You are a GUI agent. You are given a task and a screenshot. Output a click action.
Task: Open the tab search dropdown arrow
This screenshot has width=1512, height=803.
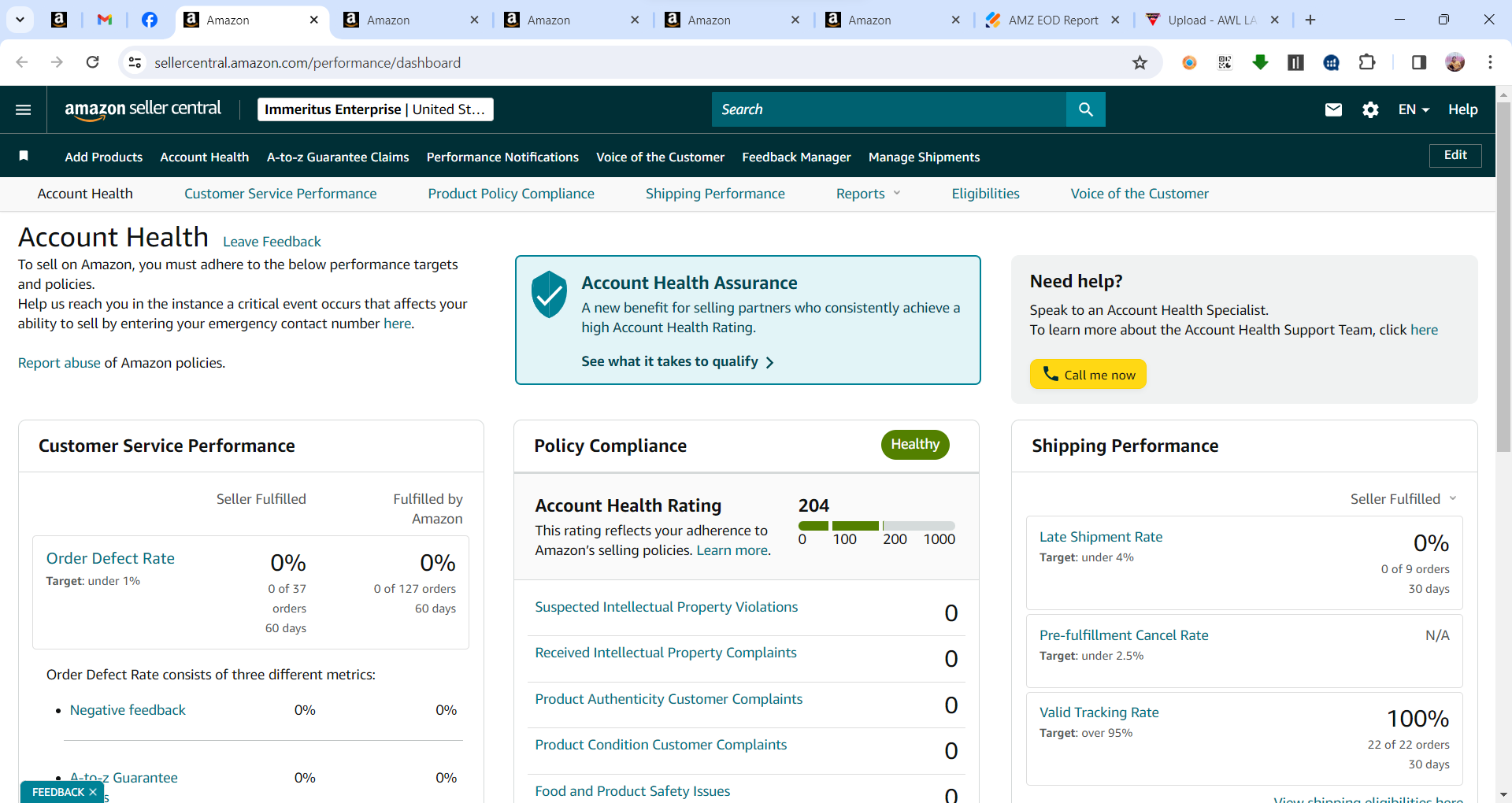tap(20, 20)
